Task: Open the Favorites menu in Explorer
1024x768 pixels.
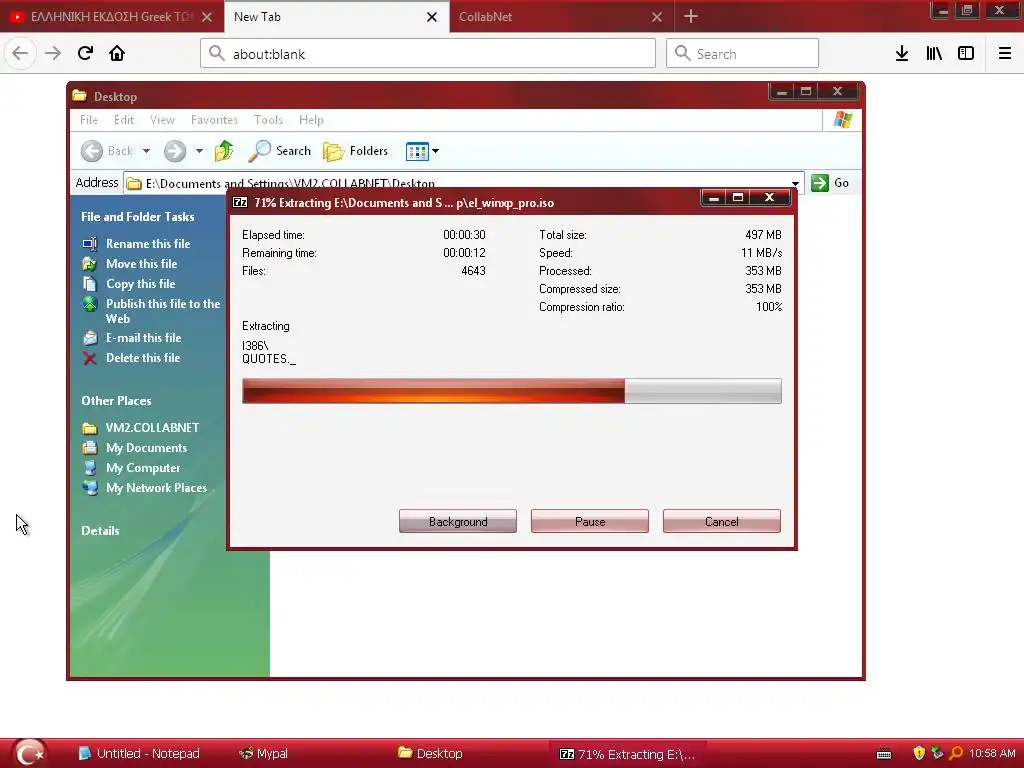Action: tap(214, 120)
